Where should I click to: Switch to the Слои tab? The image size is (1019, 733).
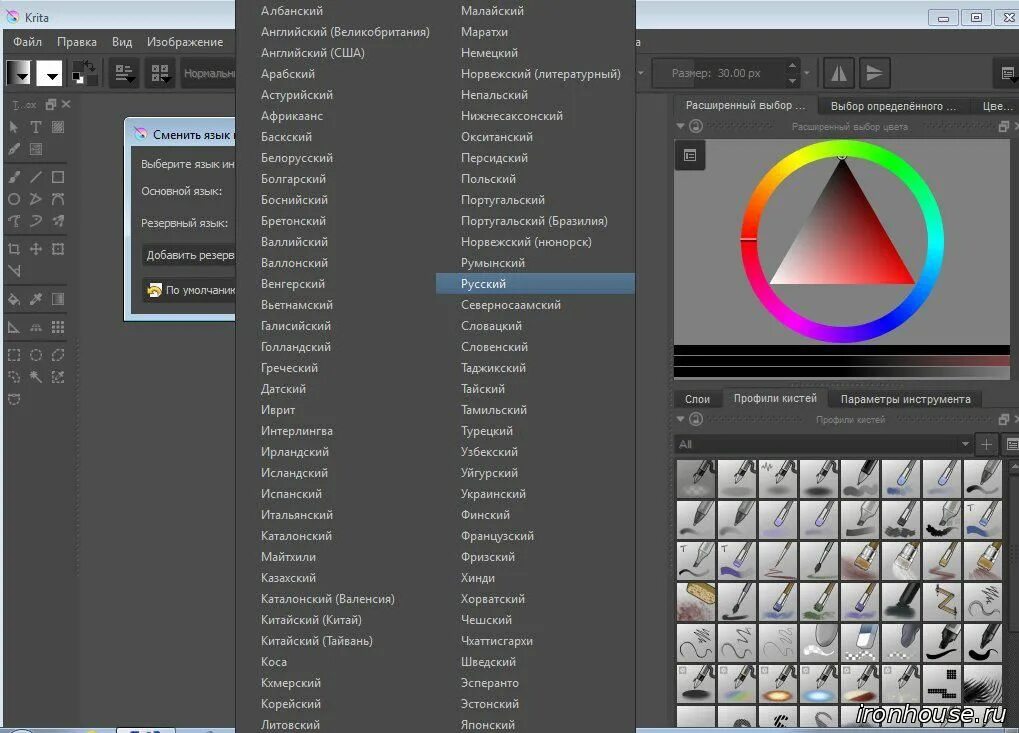pyautogui.click(x=697, y=399)
